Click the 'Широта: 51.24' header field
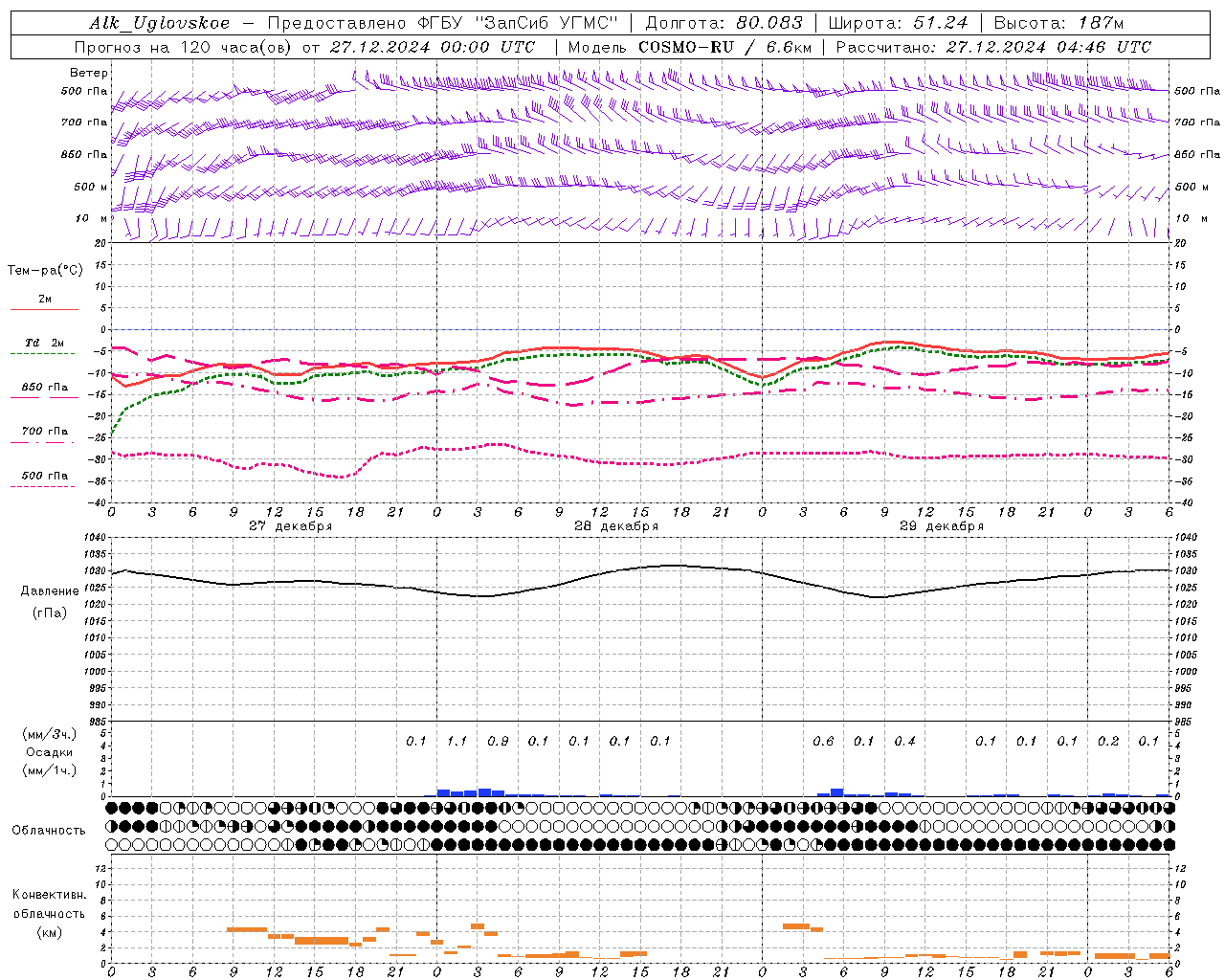Screen dimensions: 1225x980 click(898, 23)
